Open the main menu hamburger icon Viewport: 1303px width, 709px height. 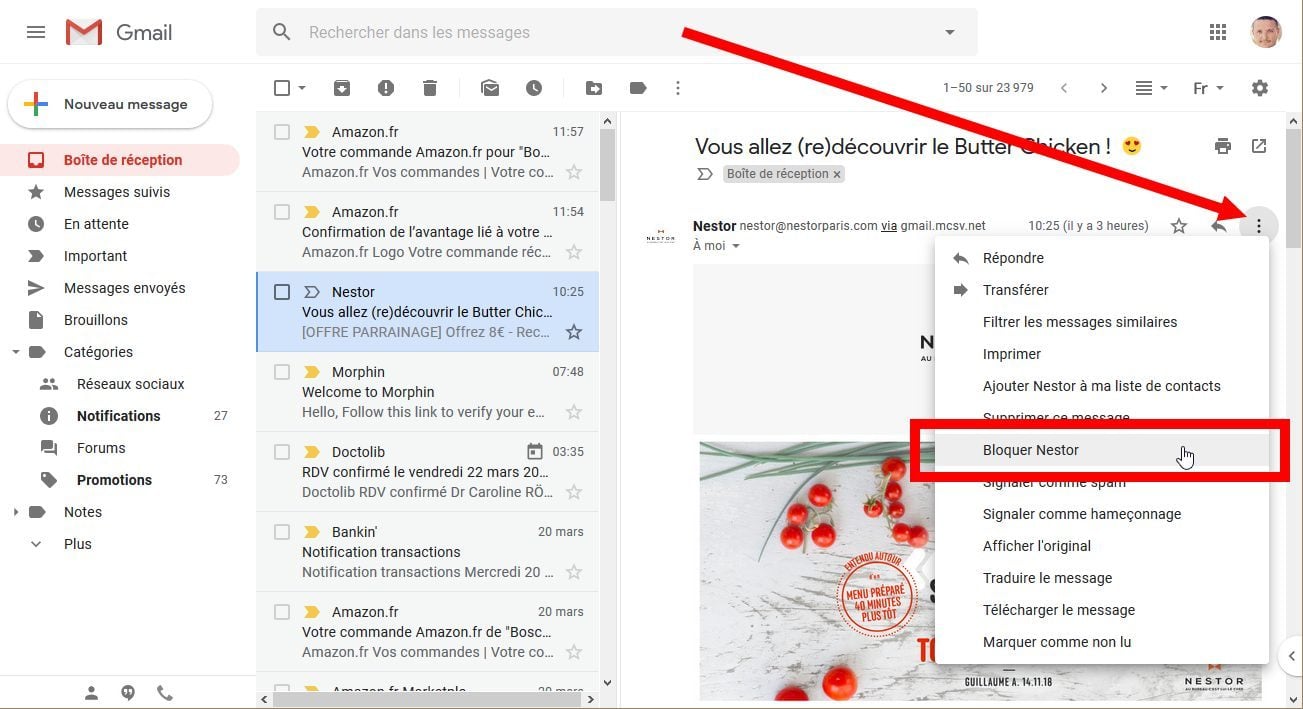coord(36,32)
